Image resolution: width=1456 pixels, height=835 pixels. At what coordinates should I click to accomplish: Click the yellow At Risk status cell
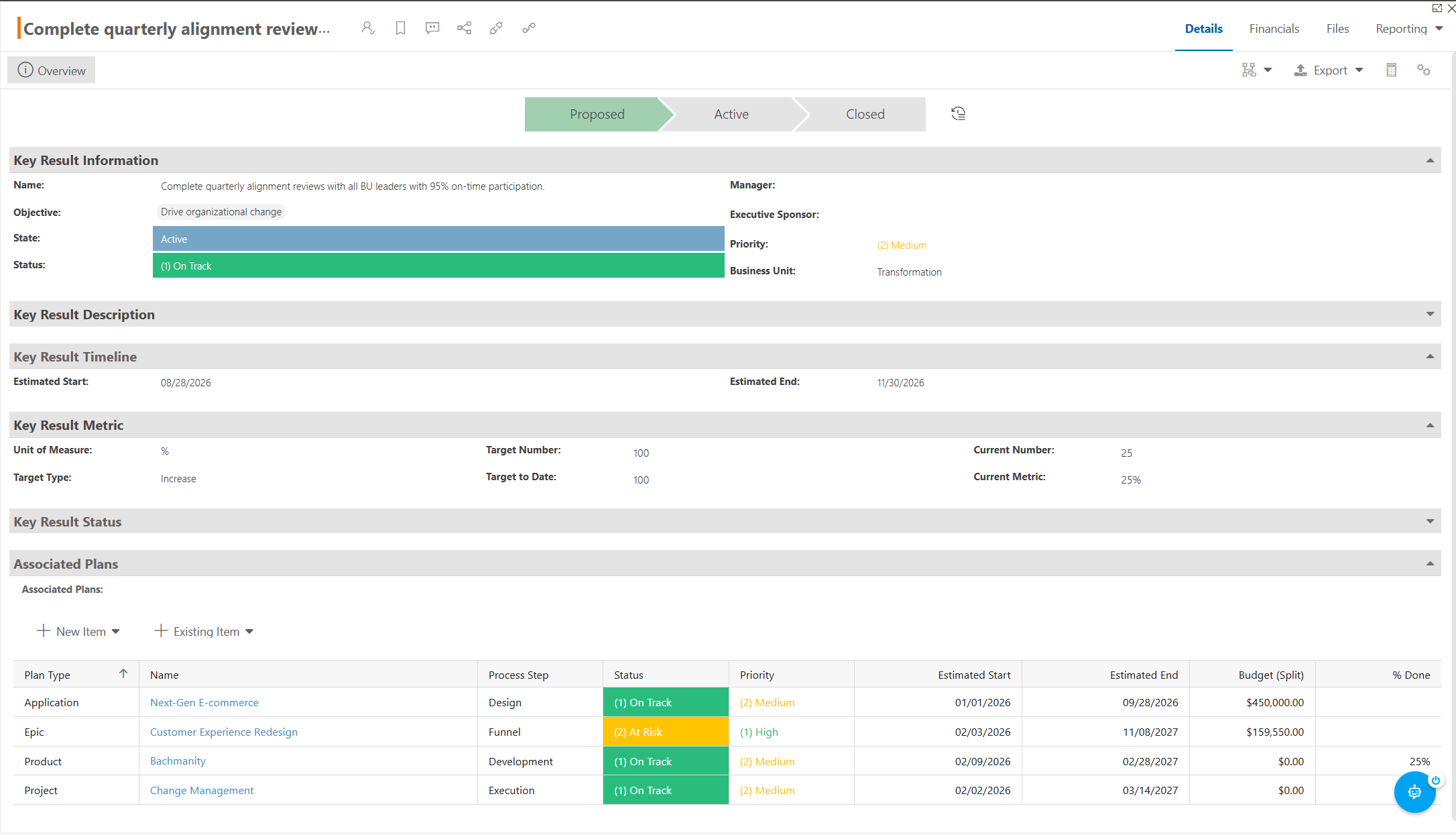click(x=666, y=732)
